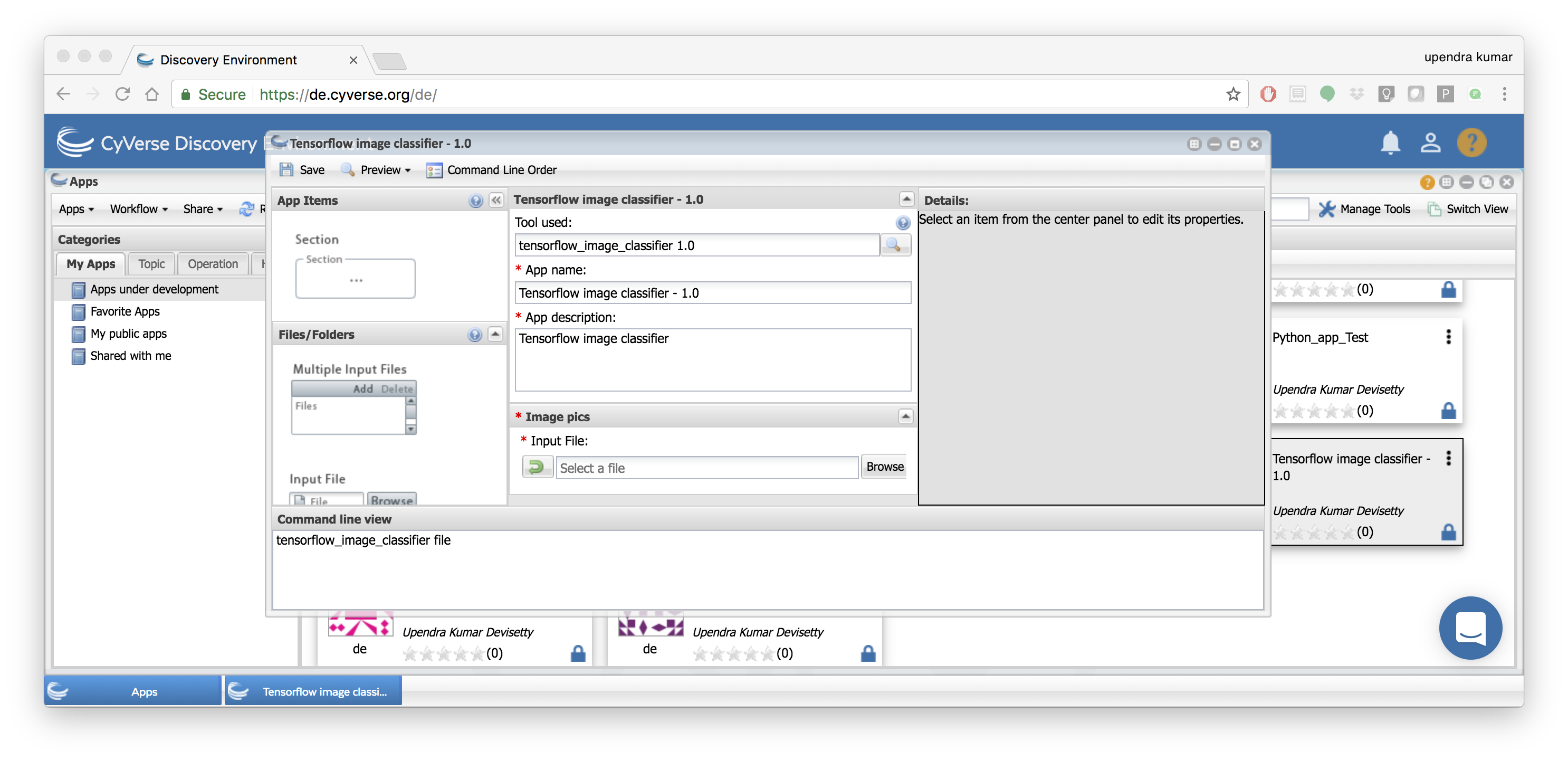1568x760 pixels.
Task: Open the Python_app_Test app card
Action: click(1366, 371)
